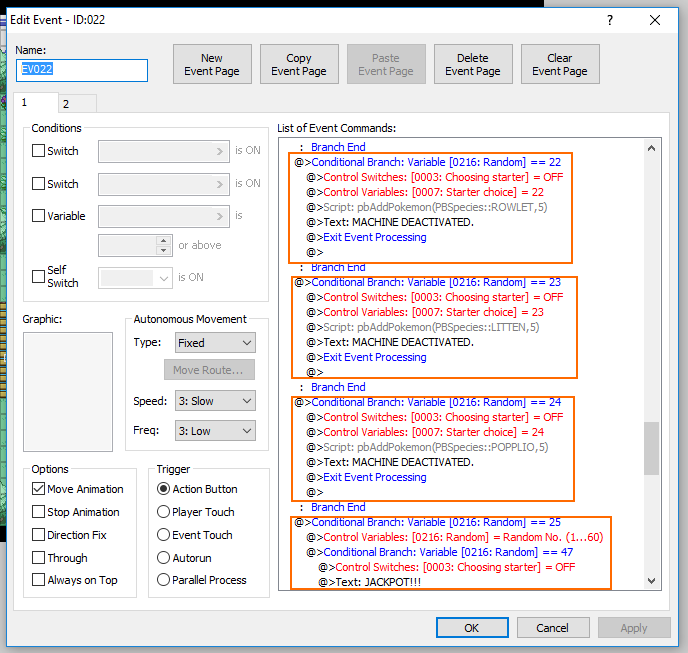Viewport: 688px width, 653px height.
Task: Select 'Starter choice] = 24' control variables line
Action: 425,432
